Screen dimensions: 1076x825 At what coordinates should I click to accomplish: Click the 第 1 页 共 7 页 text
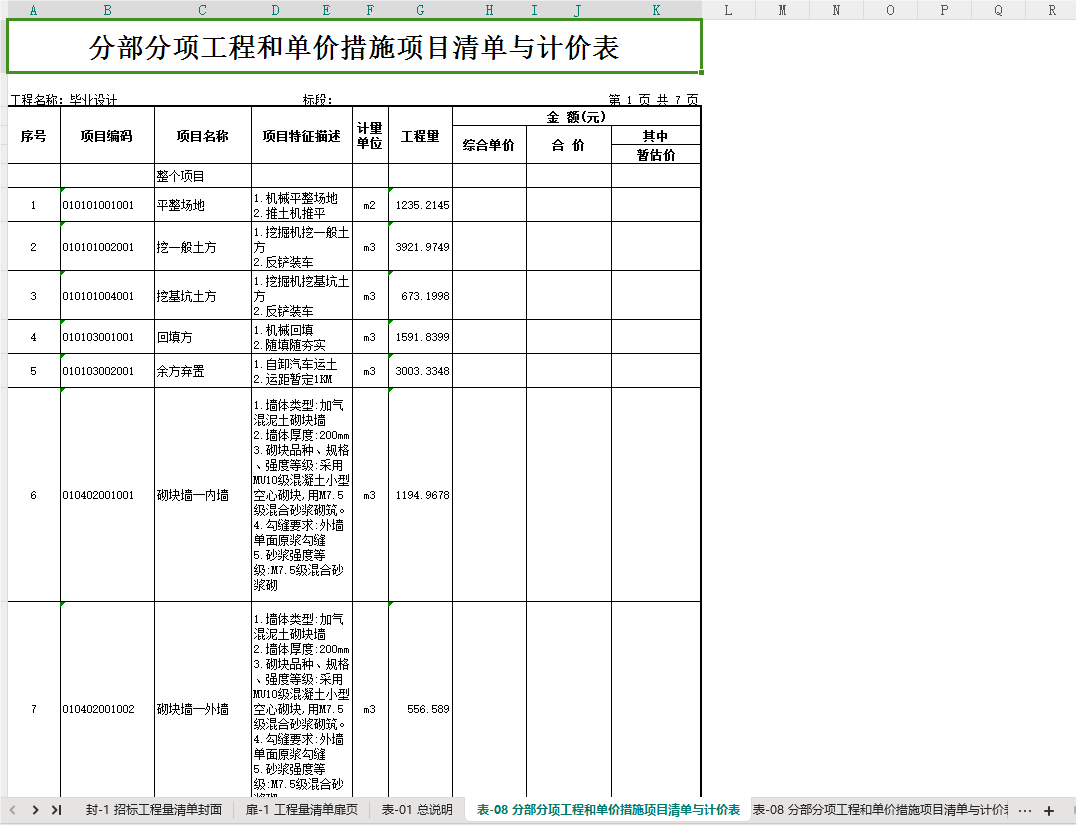(653, 100)
